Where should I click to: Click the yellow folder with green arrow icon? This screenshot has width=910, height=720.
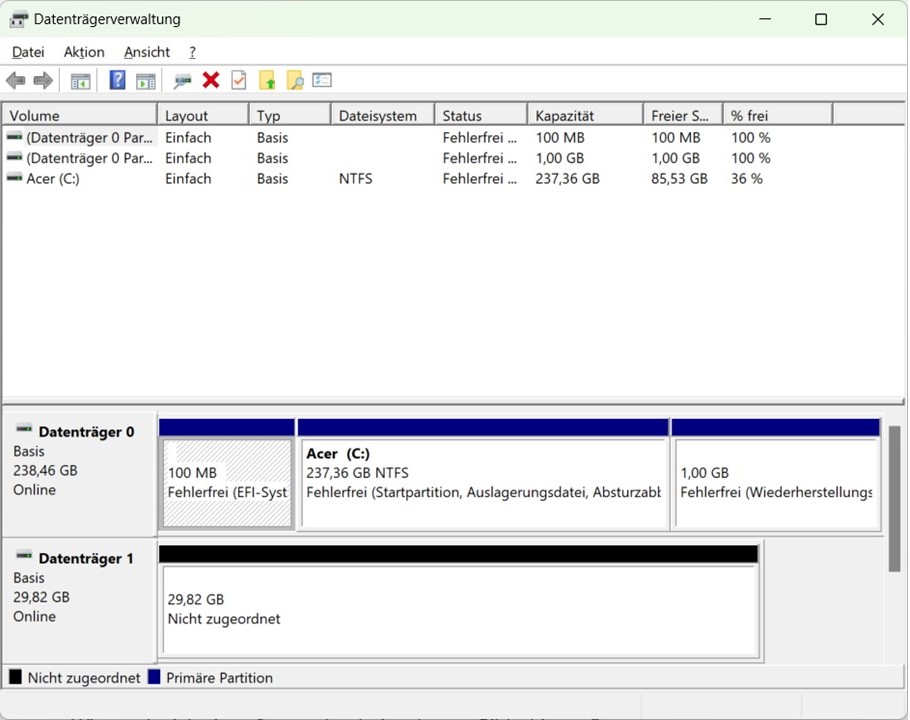pyautogui.click(x=267, y=80)
